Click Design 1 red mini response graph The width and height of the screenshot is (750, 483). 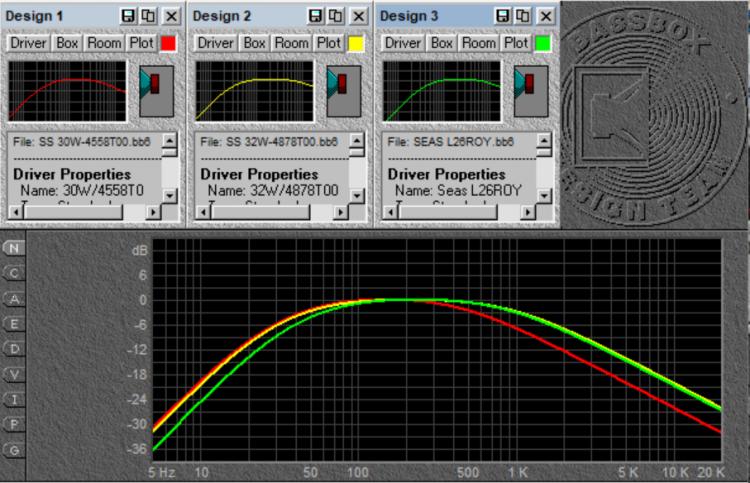pos(67,91)
